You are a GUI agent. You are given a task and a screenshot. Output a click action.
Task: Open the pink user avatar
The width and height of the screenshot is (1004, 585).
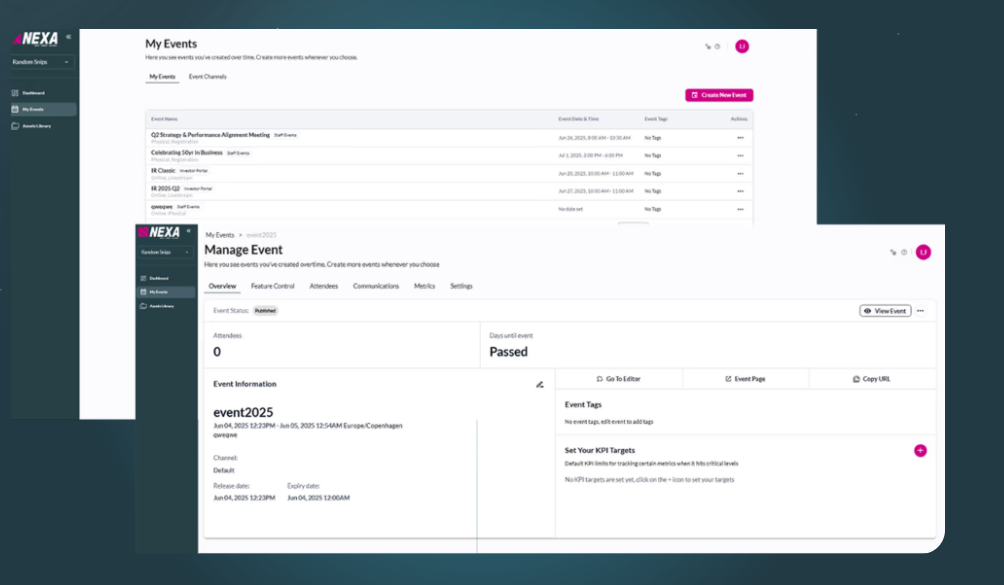[x=923, y=253]
